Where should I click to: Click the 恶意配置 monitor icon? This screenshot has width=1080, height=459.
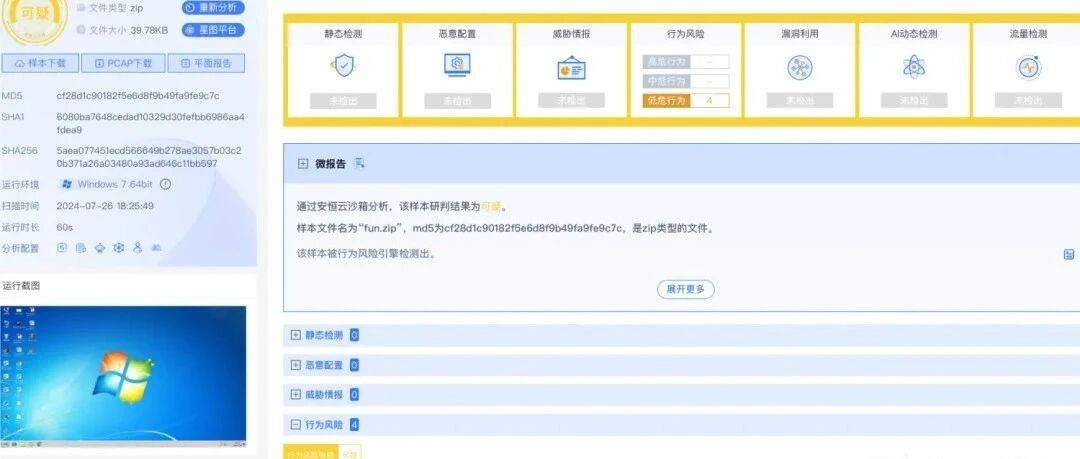click(457, 65)
